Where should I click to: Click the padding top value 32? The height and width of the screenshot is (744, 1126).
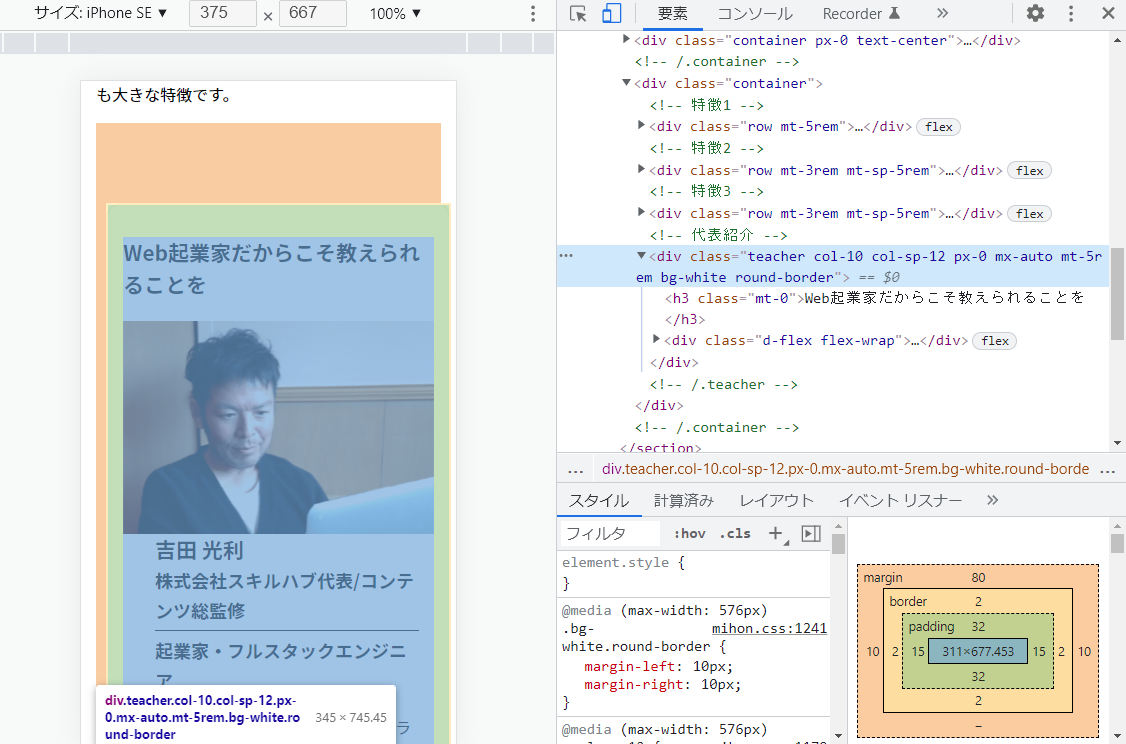(978, 626)
